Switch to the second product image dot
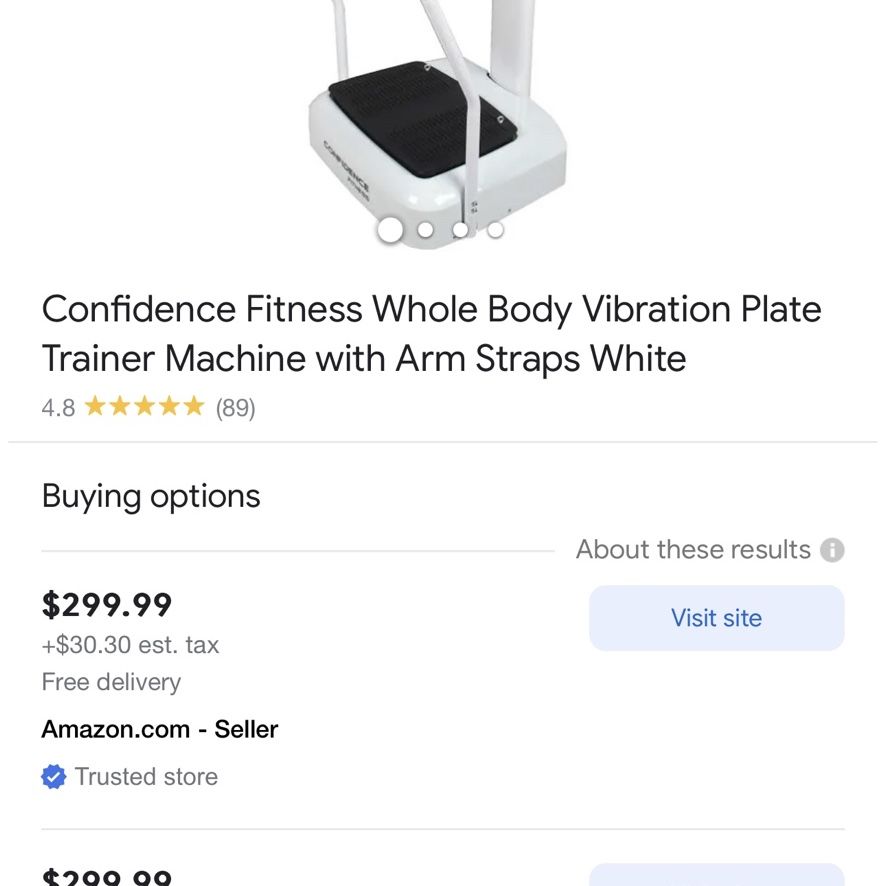Image resolution: width=886 pixels, height=886 pixels. tap(425, 229)
